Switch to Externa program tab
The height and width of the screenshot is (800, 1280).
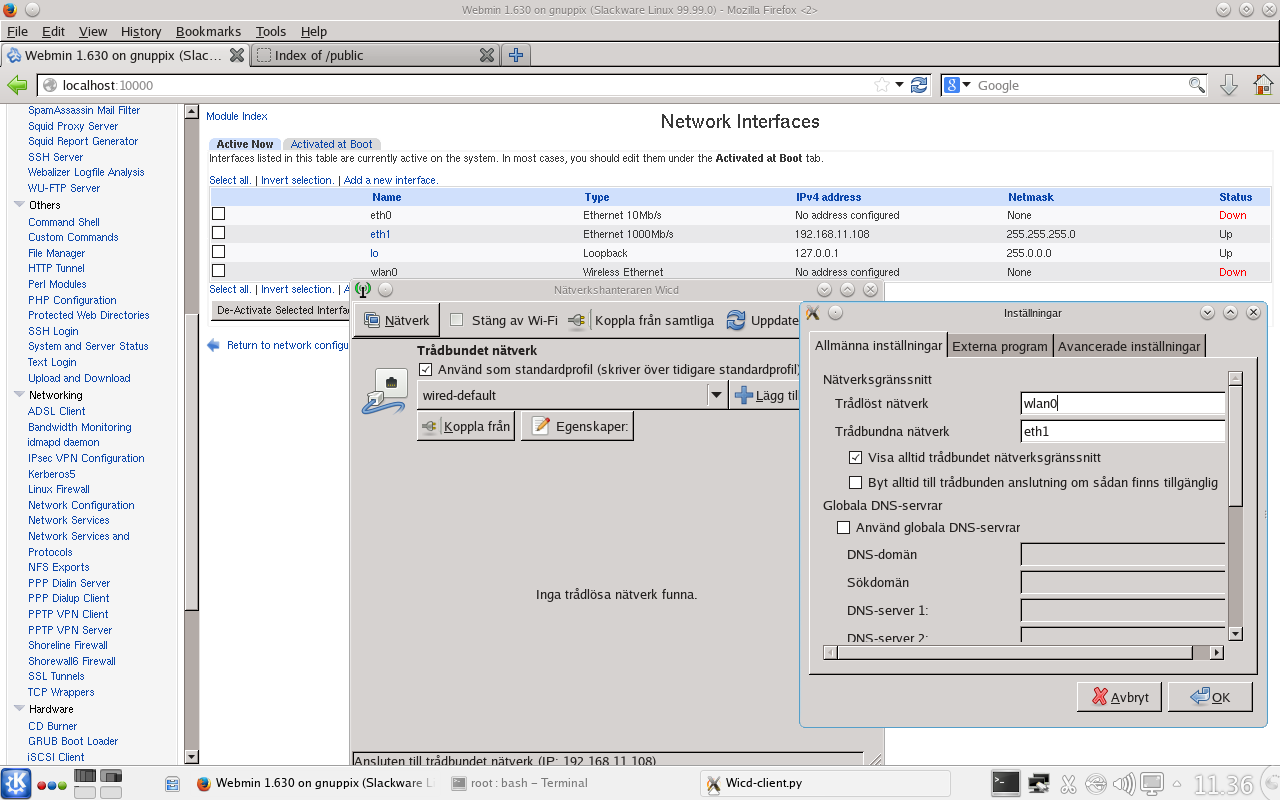(1000, 346)
